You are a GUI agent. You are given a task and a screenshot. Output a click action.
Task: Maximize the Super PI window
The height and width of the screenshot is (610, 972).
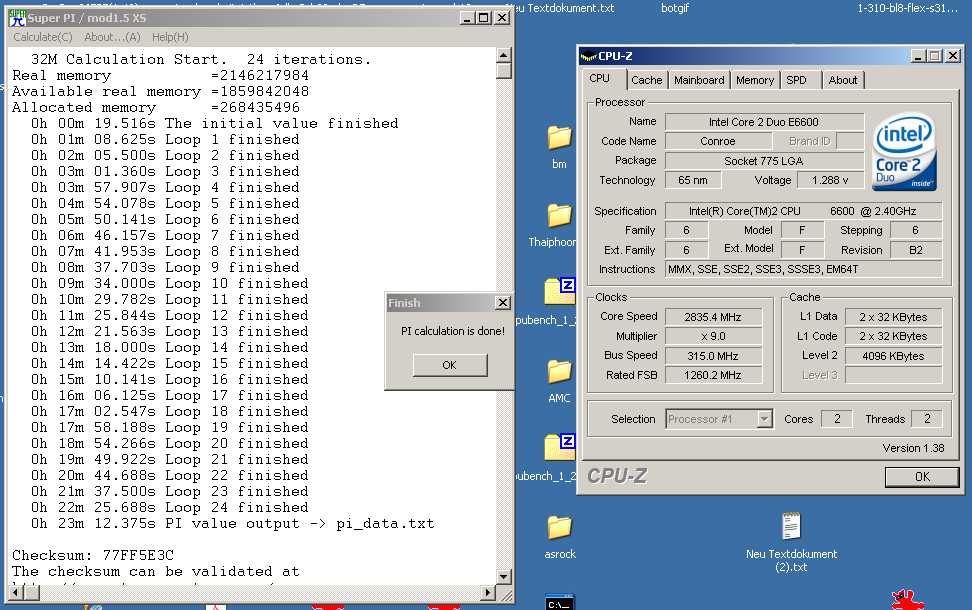tap(484, 18)
